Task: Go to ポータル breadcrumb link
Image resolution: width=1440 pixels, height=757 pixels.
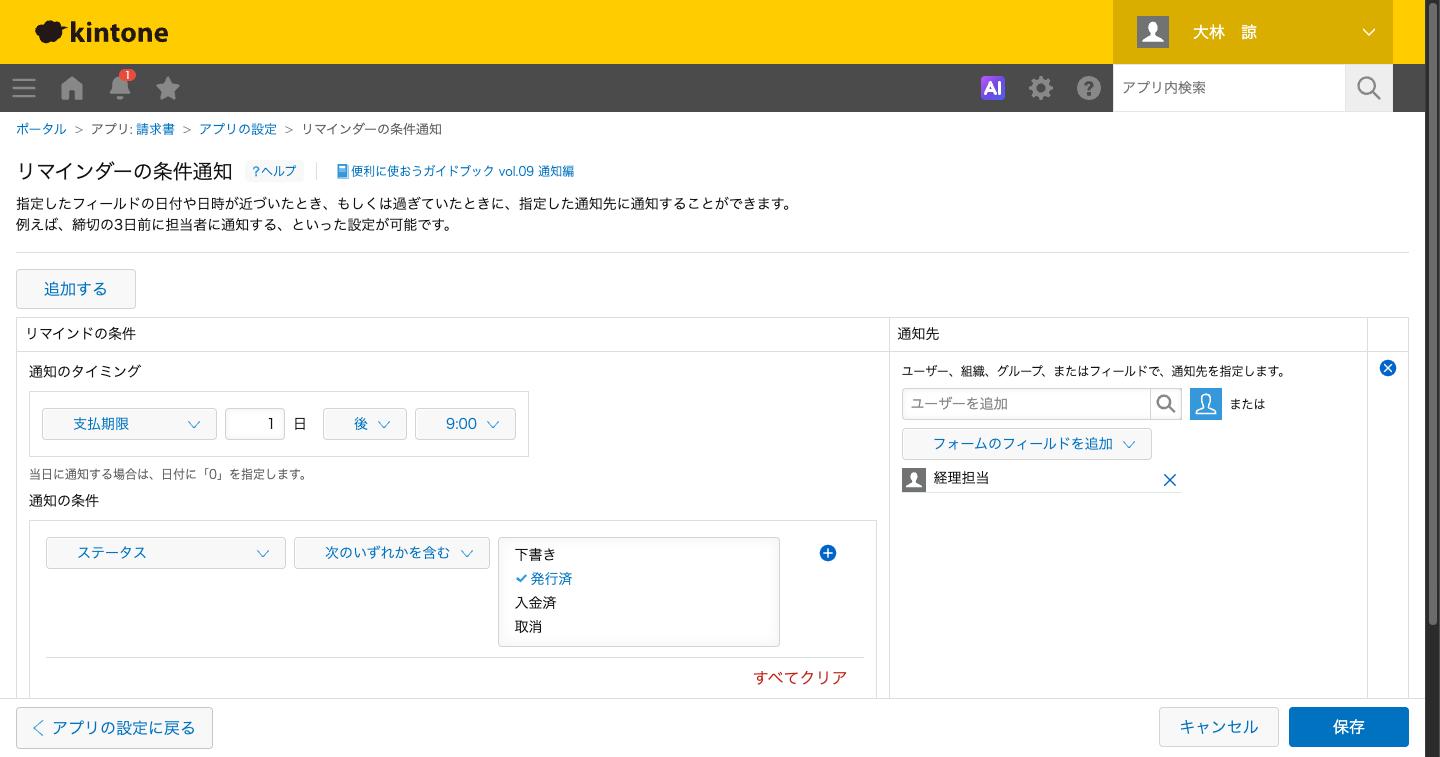Action: pyautogui.click(x=41, y=129)
